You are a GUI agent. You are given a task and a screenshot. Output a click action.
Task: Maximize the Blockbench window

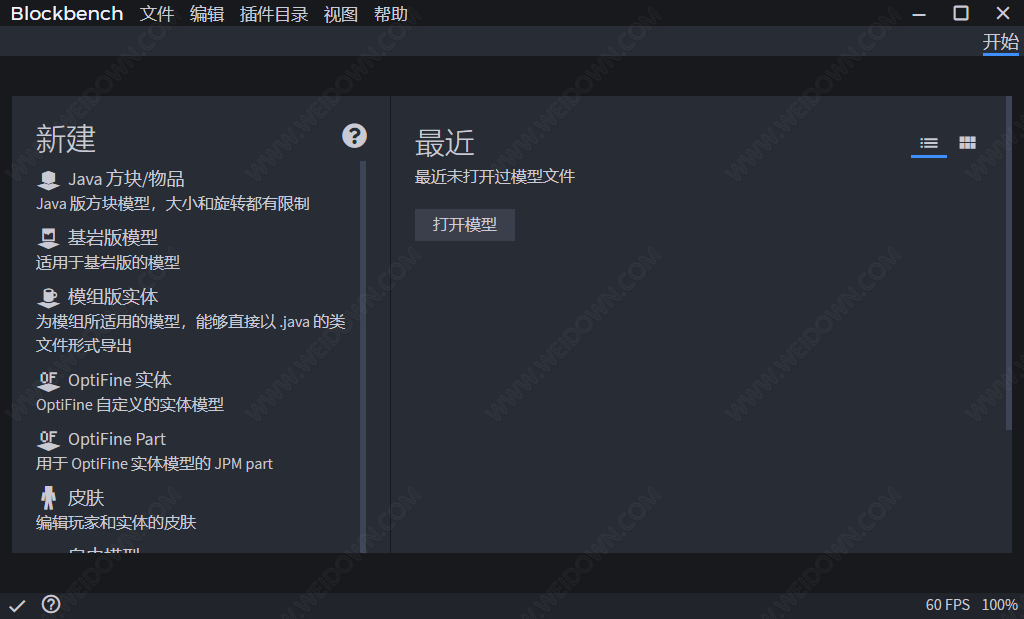(961, 13)
